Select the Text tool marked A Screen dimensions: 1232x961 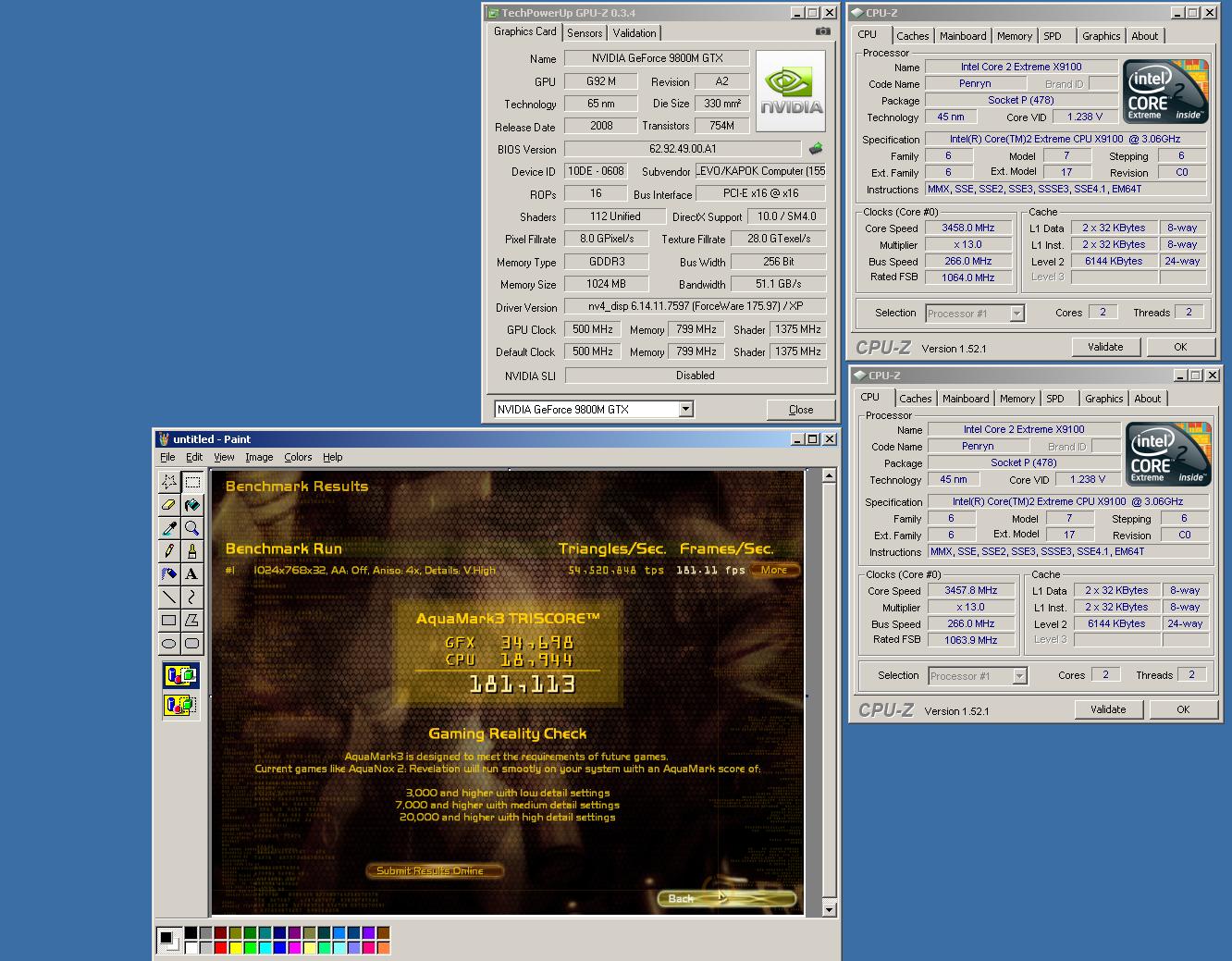[x=191, y=573]
